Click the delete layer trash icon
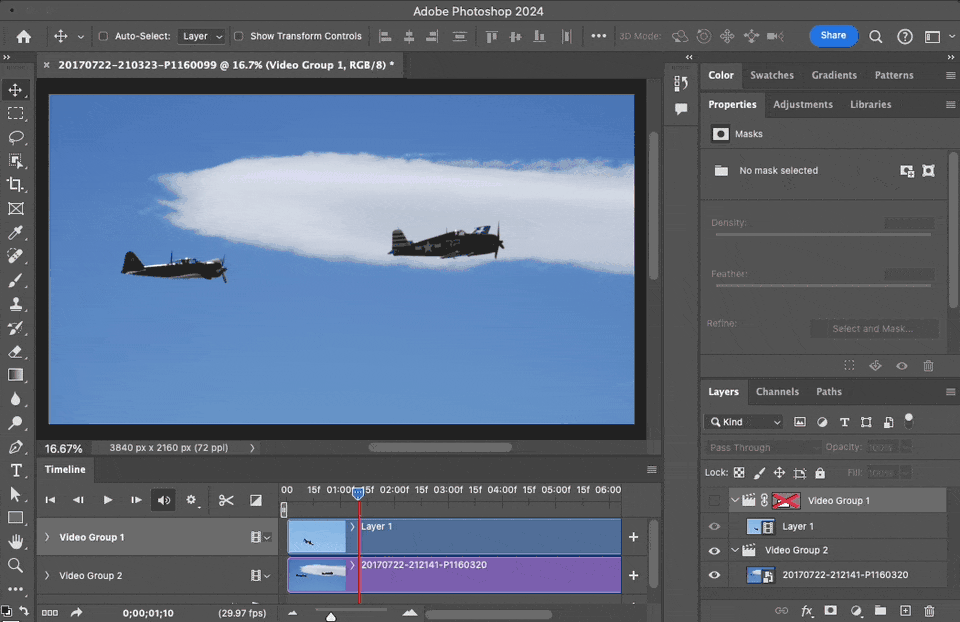The height and width of the screenshot is (622, 960). tap(929, 610)
